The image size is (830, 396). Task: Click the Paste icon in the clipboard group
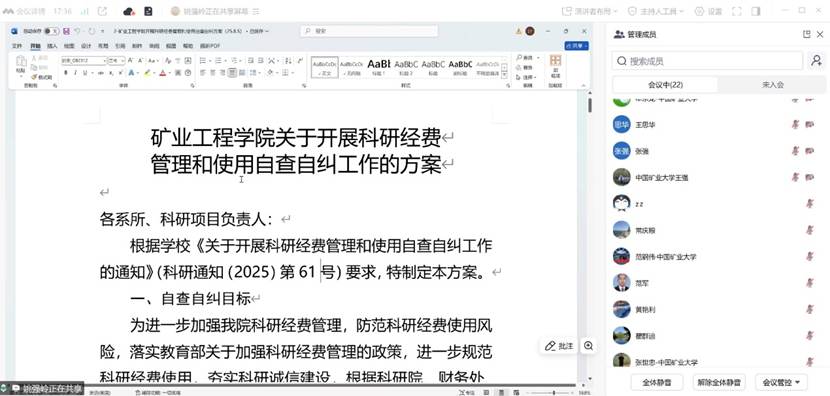pos(21,64)
